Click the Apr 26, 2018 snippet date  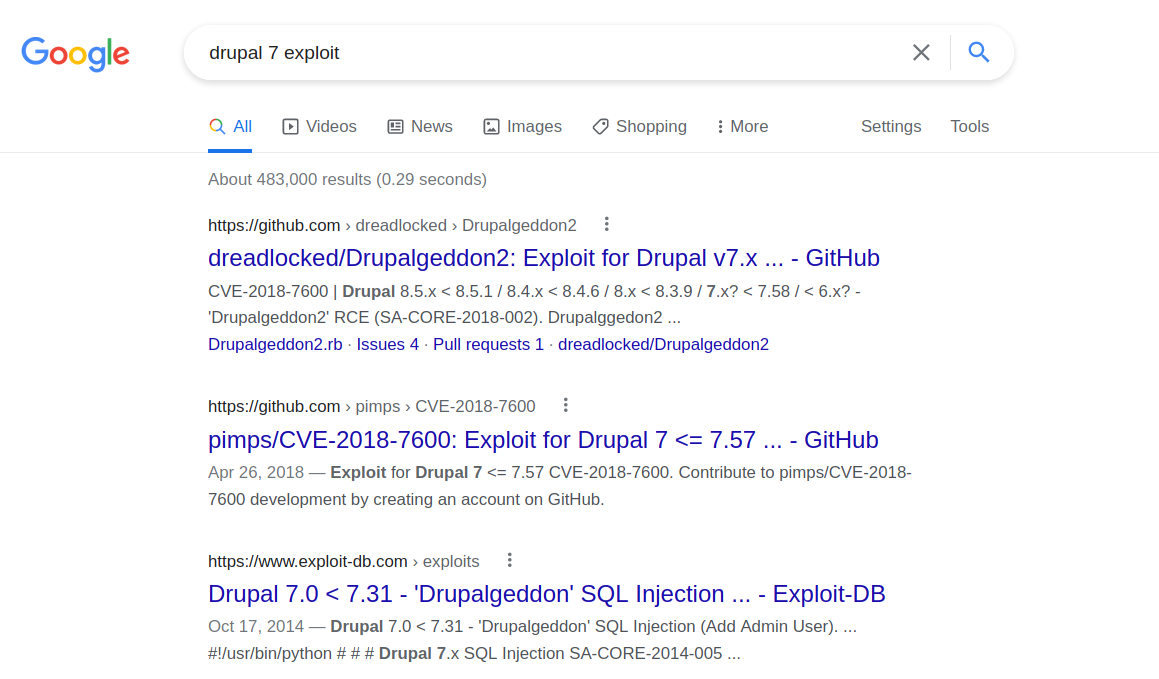pyautogui.click(x=256, y=472)
